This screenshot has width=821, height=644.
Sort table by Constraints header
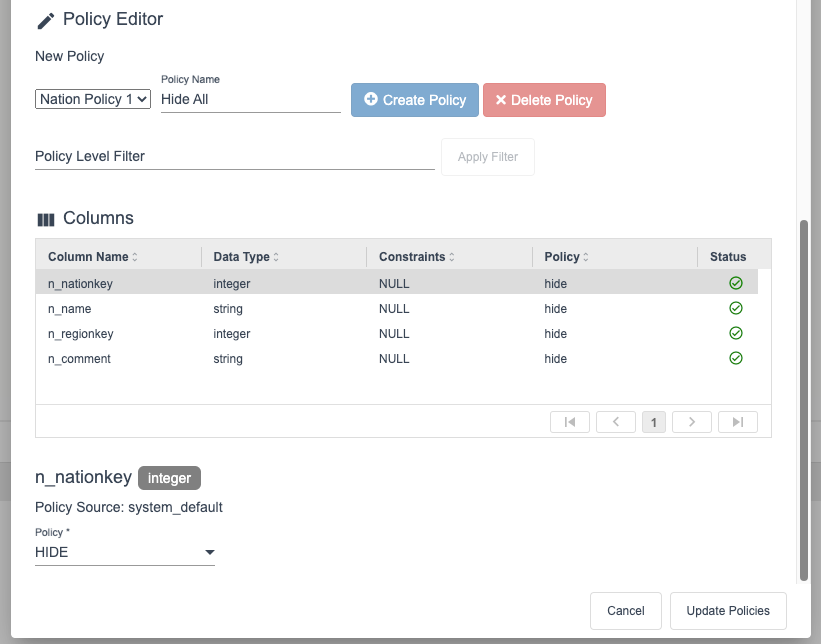point(417,257)
